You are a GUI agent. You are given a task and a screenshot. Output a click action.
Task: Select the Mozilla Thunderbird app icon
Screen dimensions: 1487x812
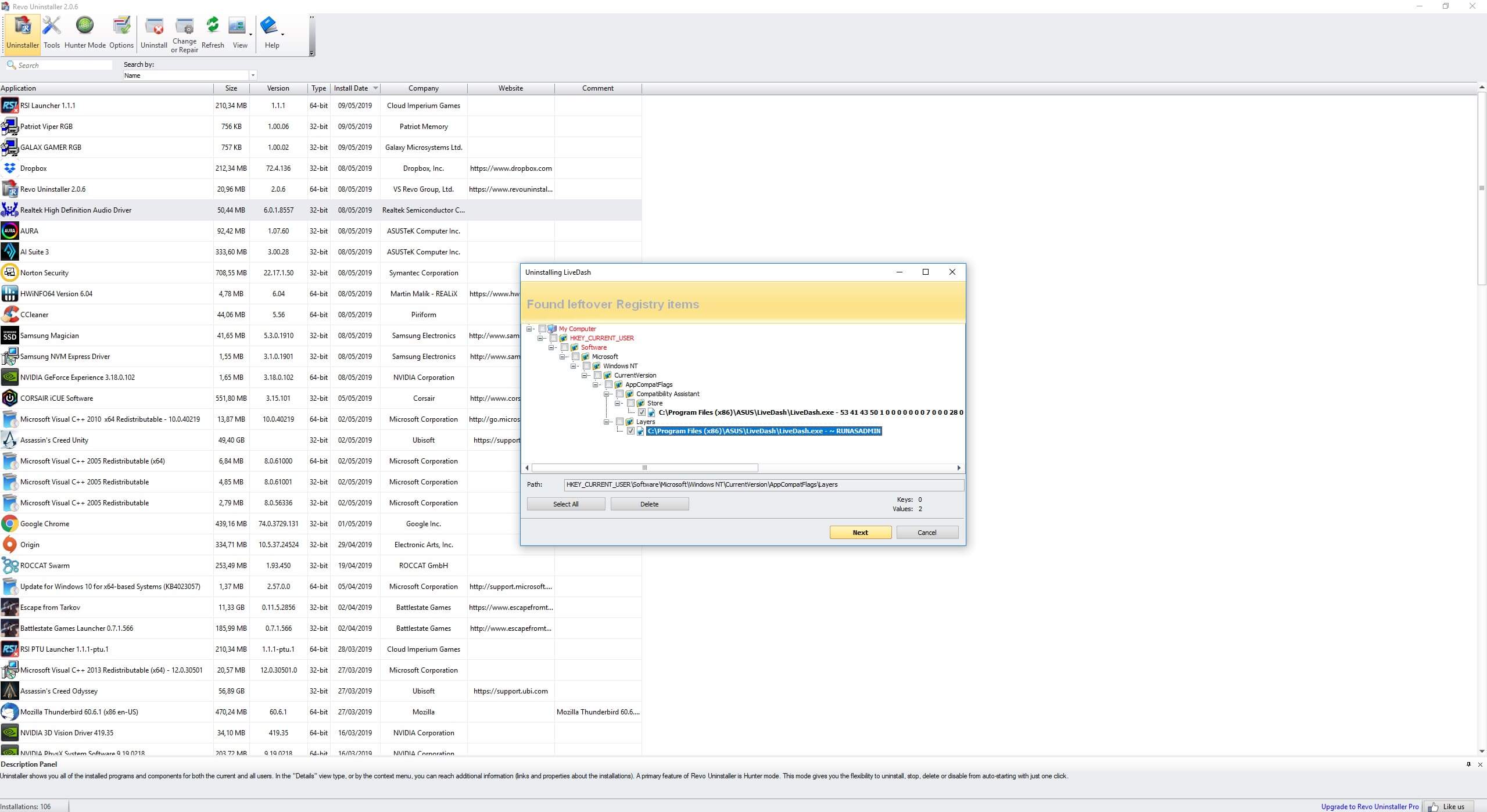10,712
